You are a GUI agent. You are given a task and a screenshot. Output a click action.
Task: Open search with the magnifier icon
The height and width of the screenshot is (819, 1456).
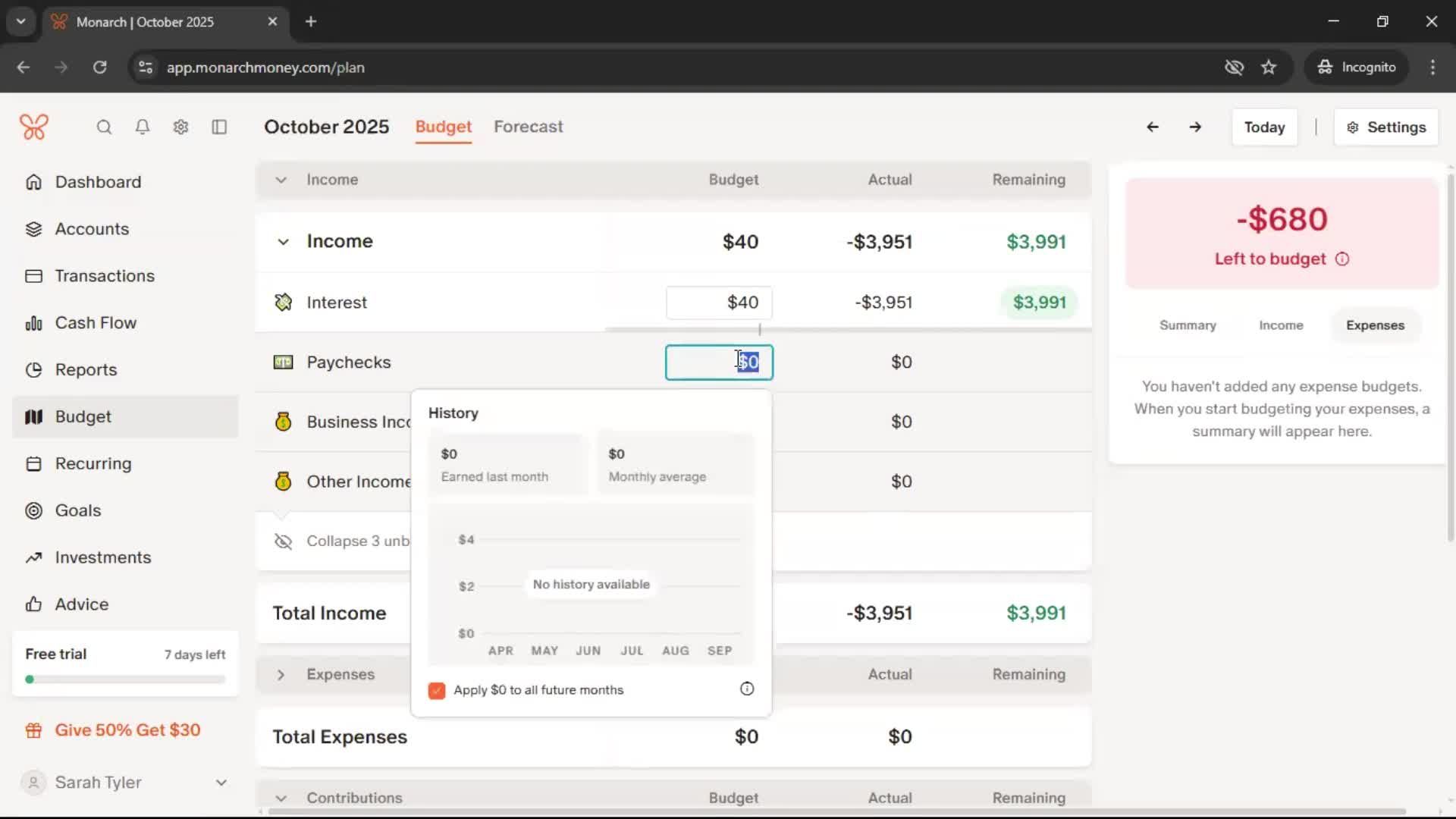tap(104, 127)
